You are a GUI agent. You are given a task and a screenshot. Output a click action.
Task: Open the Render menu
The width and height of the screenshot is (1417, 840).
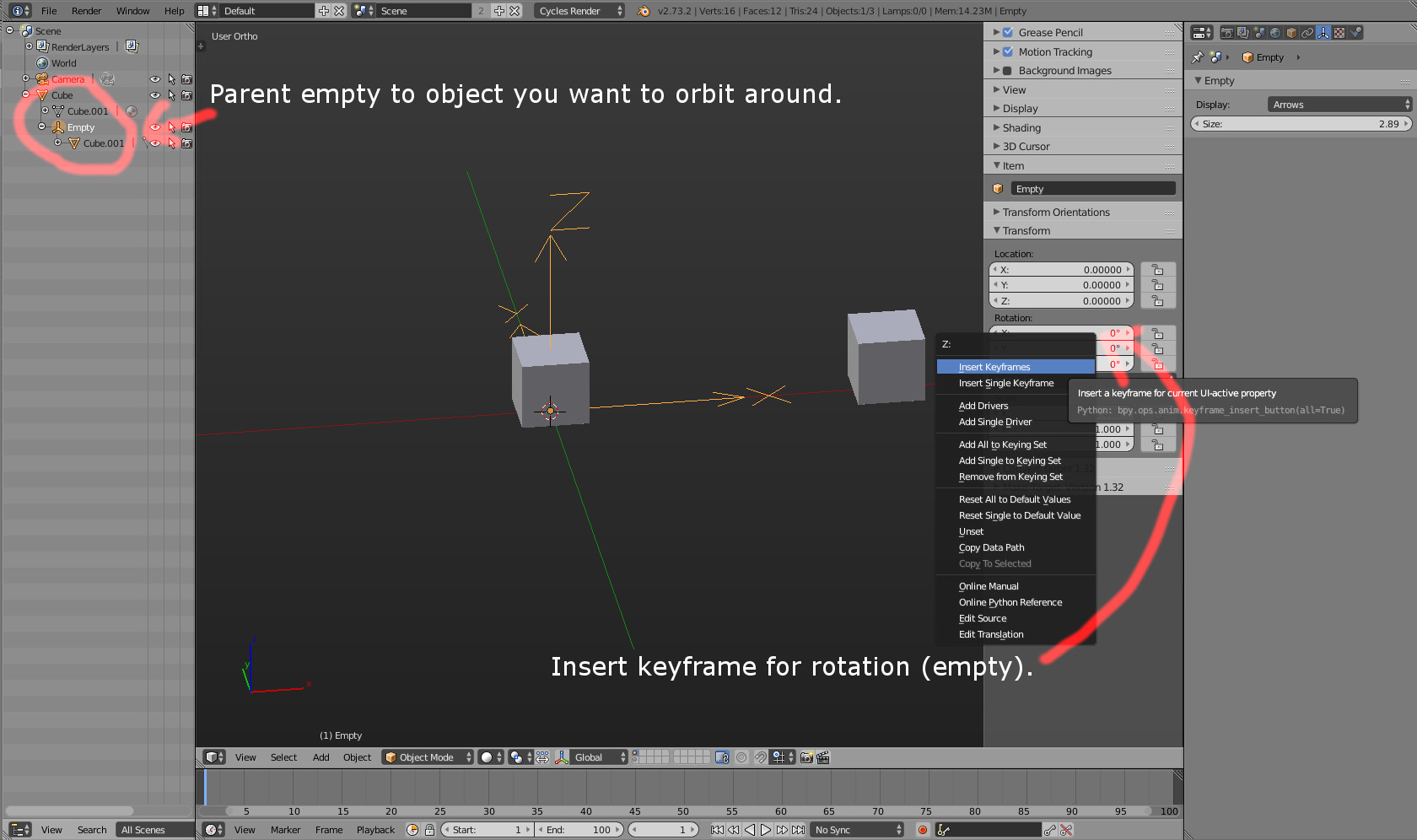[x=86, y=11]
